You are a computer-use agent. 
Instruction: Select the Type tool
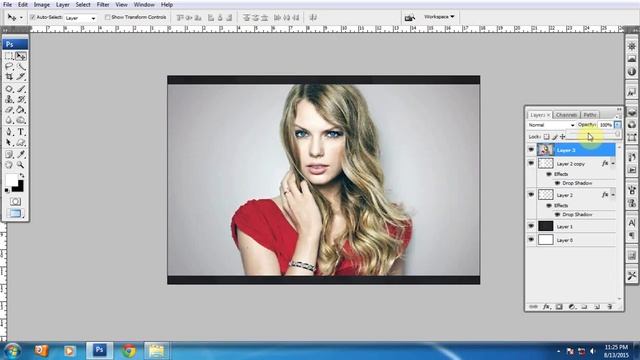tap(21, 132)
